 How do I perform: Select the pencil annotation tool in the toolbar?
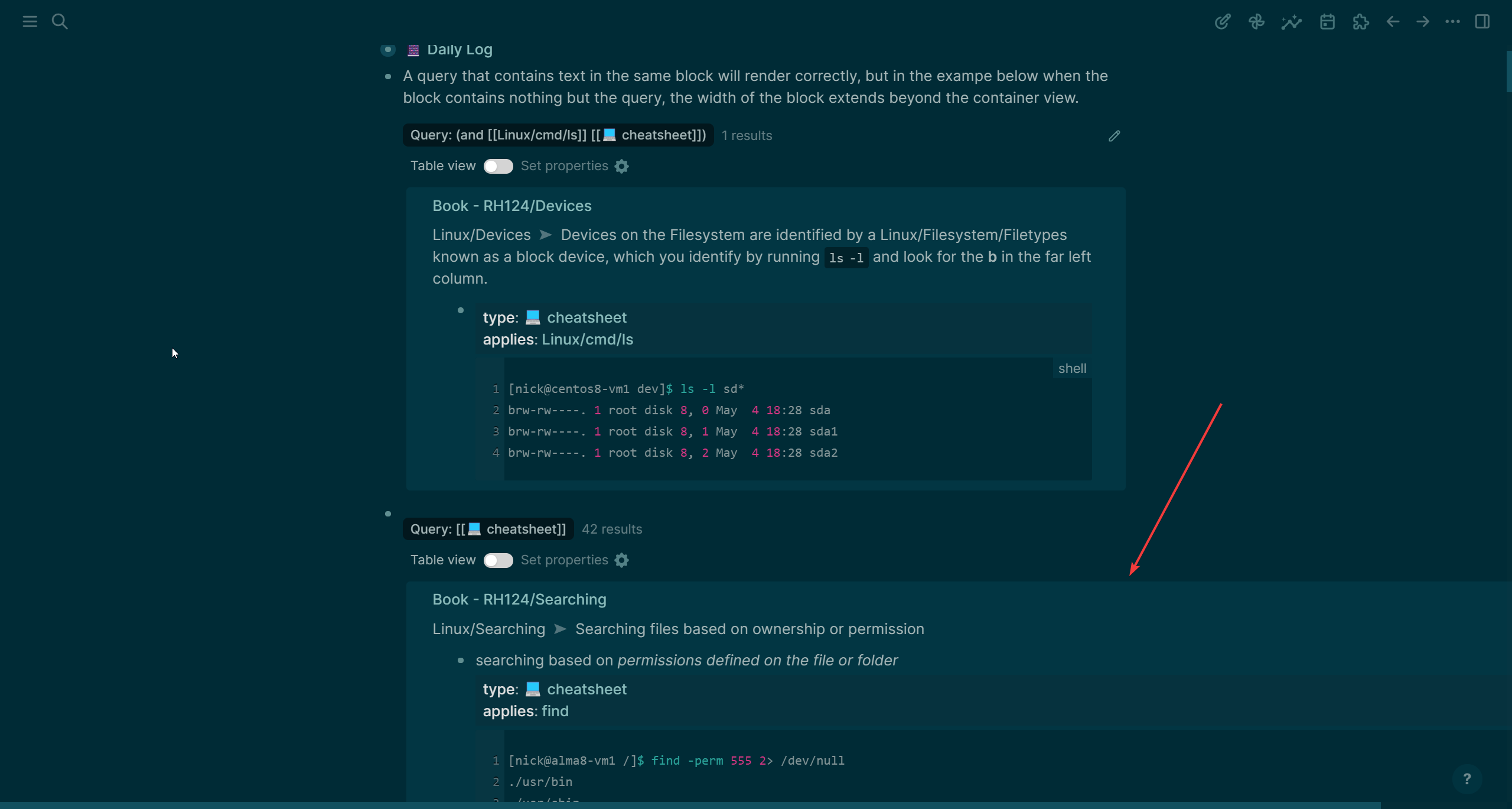tap(1222, 21)
